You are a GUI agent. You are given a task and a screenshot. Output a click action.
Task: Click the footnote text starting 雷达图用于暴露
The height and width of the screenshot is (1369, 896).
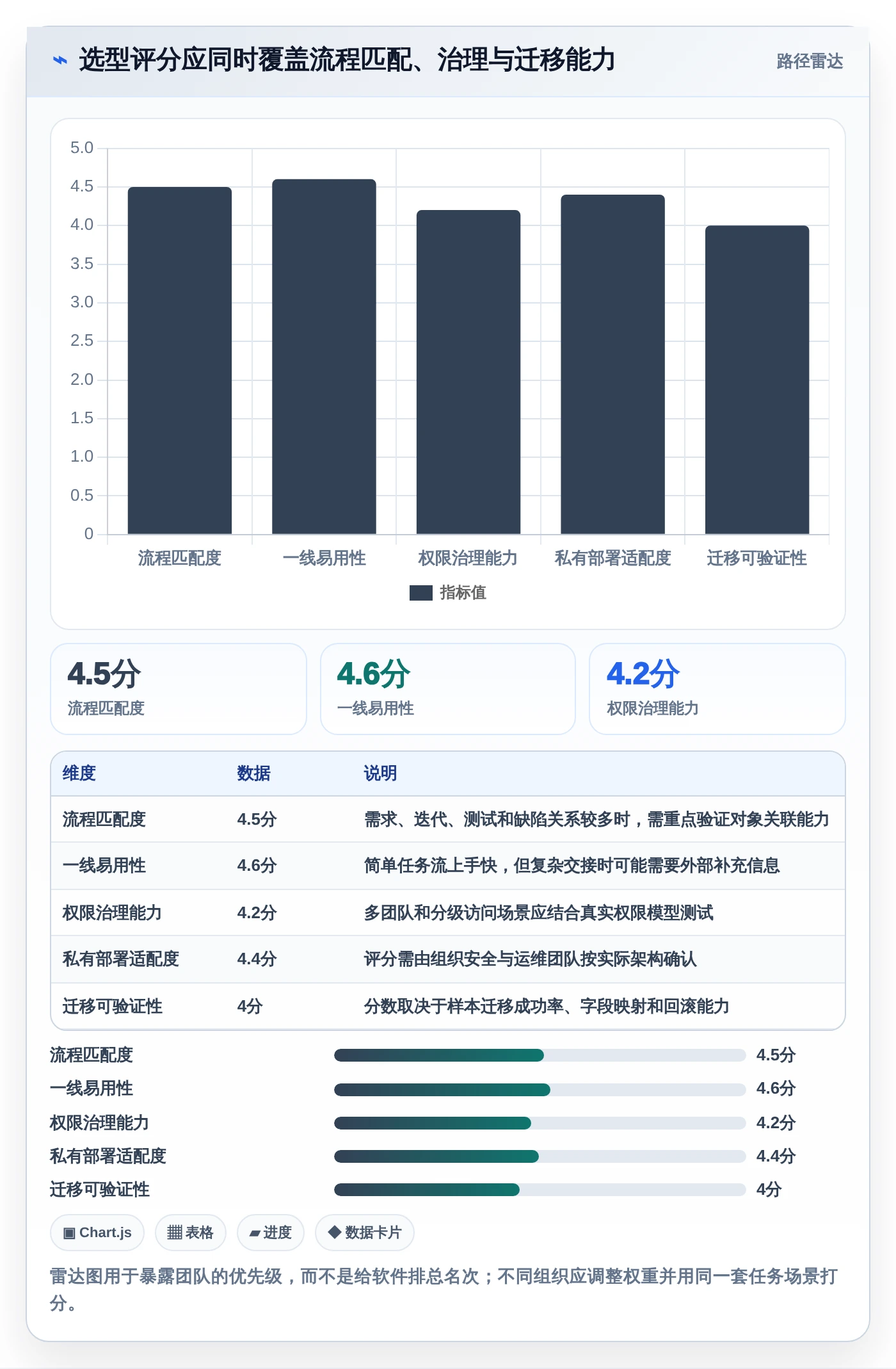(x=444, y=1290)
